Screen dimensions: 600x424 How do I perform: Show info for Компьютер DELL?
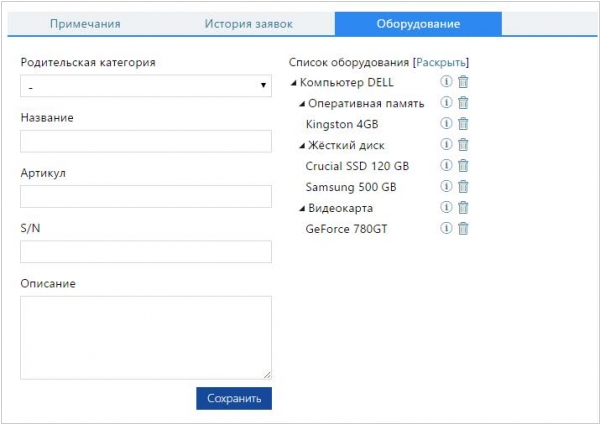(446, 82)
